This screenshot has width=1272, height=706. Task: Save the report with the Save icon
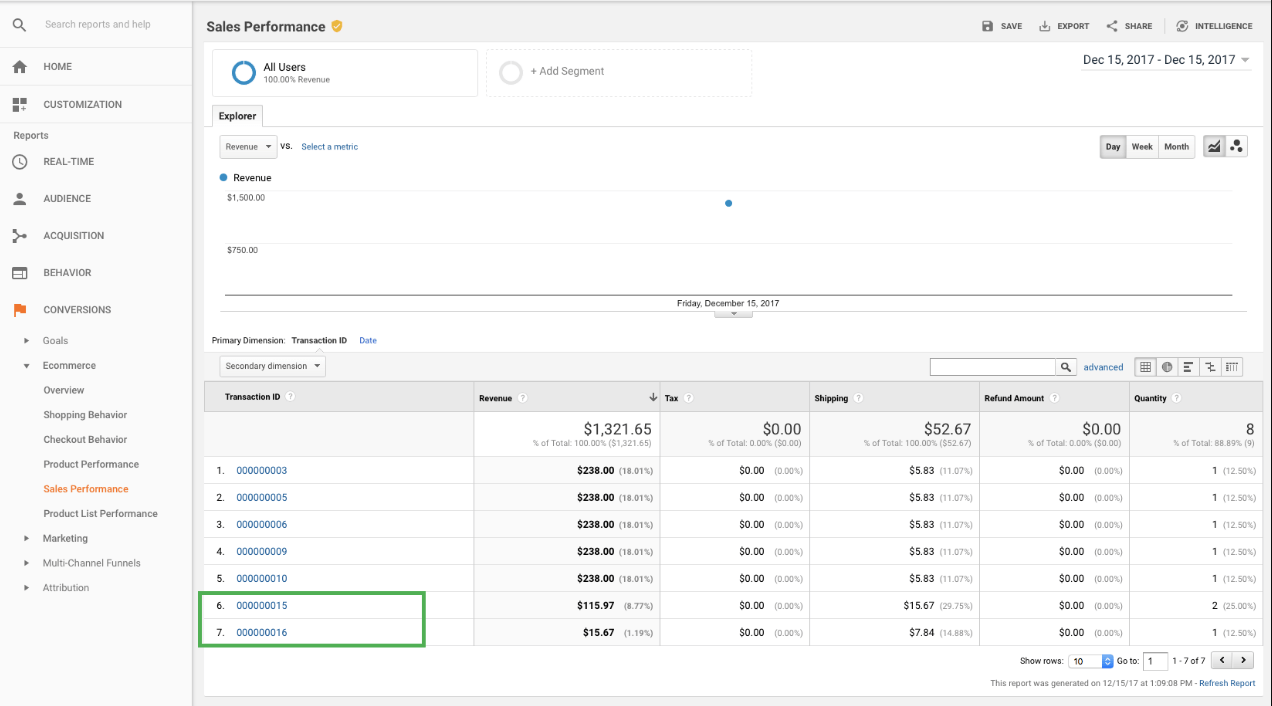click(x=988, y=26)
